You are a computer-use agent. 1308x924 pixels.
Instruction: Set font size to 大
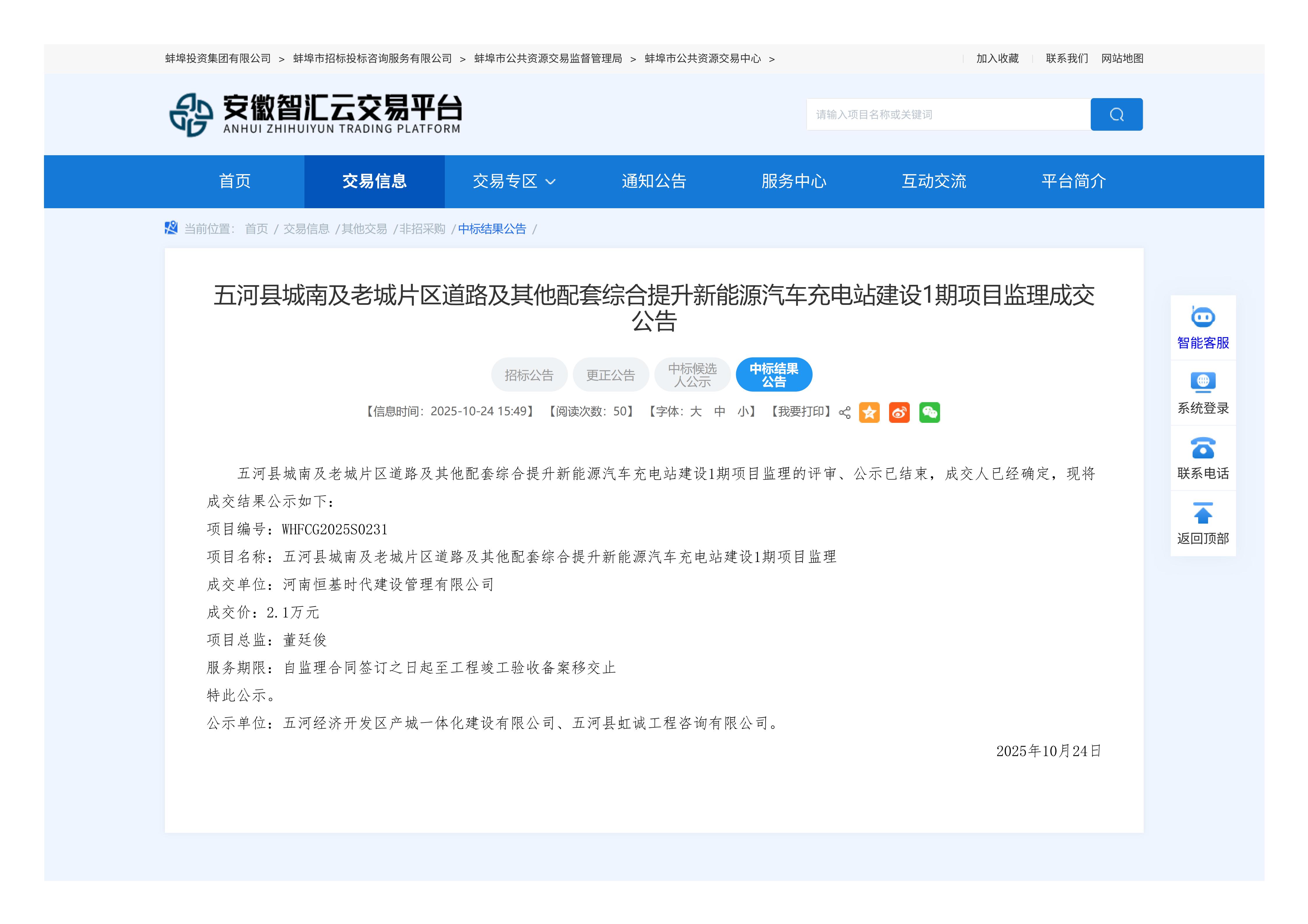tap(696, 411)
